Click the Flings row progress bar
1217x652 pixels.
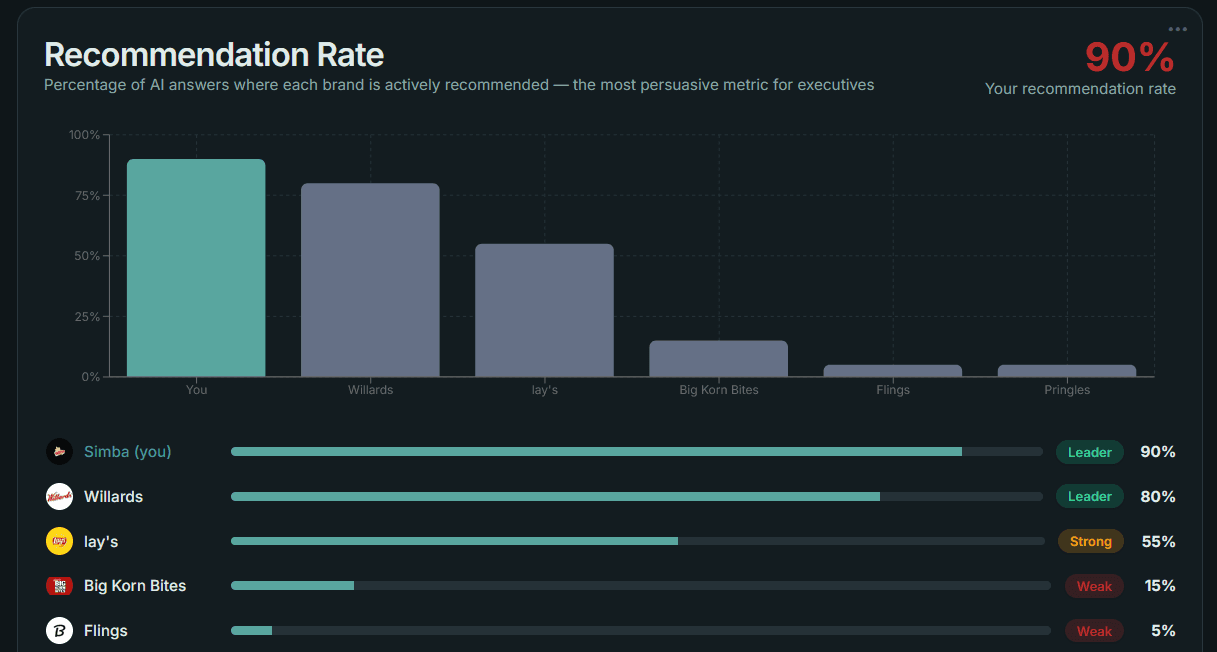point(641,631)
